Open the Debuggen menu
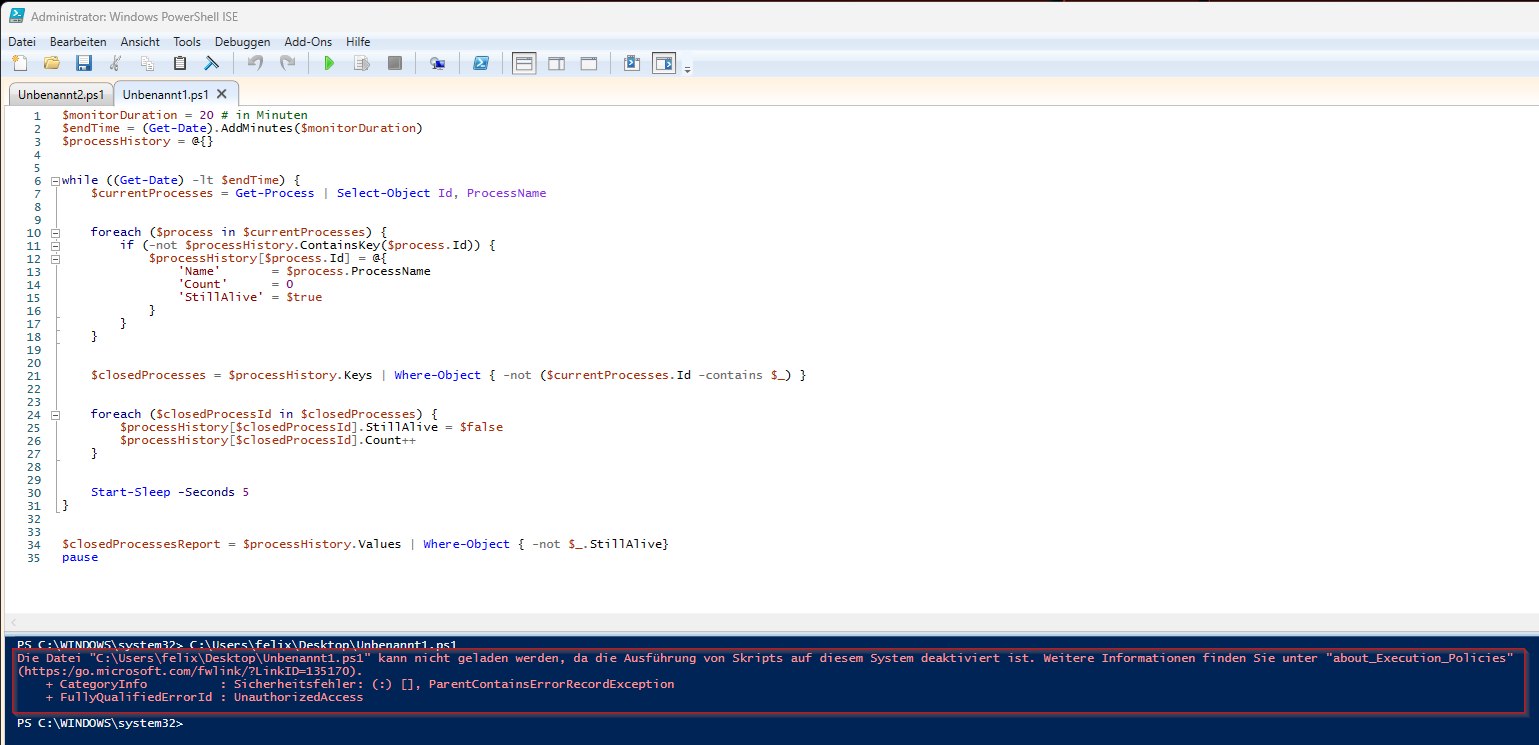Viewport: 1539px width, 745px height. coord(242,42)
